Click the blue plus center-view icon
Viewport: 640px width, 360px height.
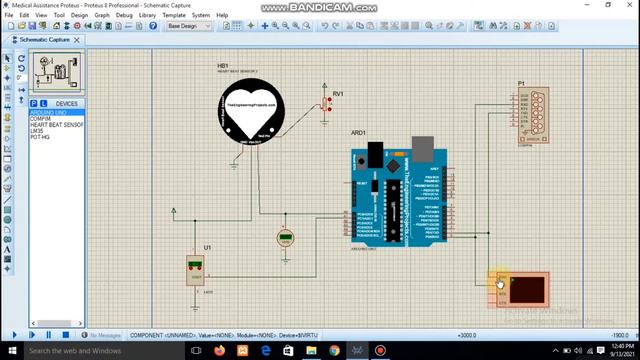[264, 26]
